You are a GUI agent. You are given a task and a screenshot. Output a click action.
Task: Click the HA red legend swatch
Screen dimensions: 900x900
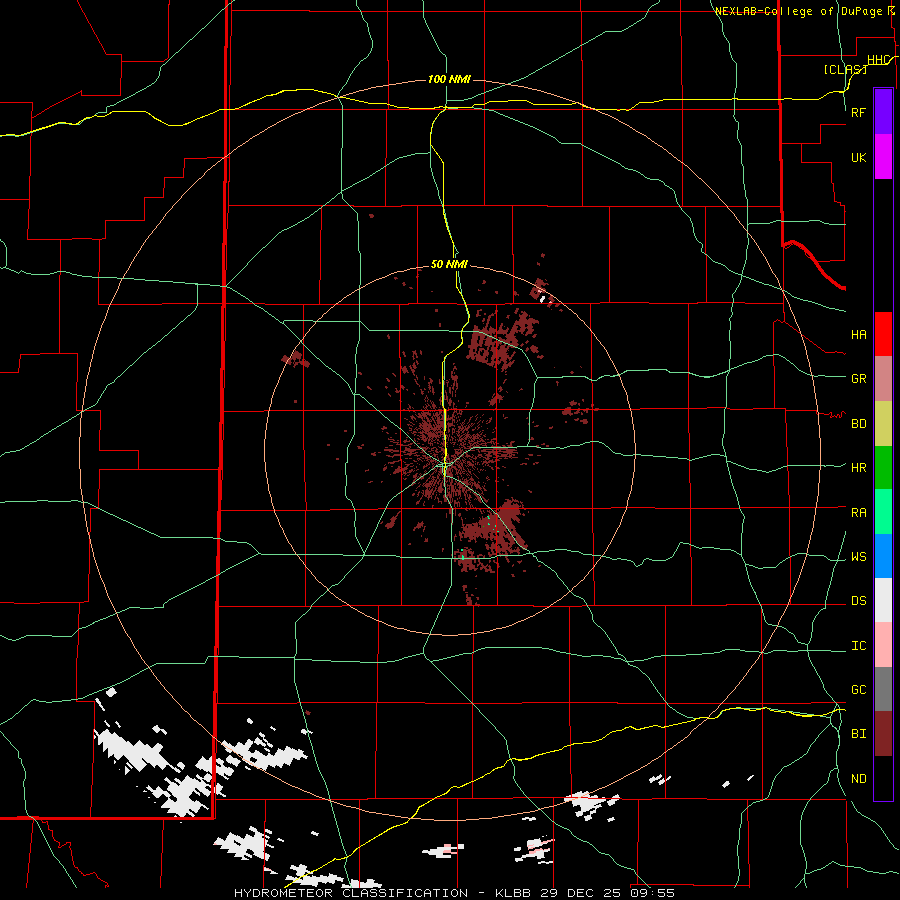point(883,334)
